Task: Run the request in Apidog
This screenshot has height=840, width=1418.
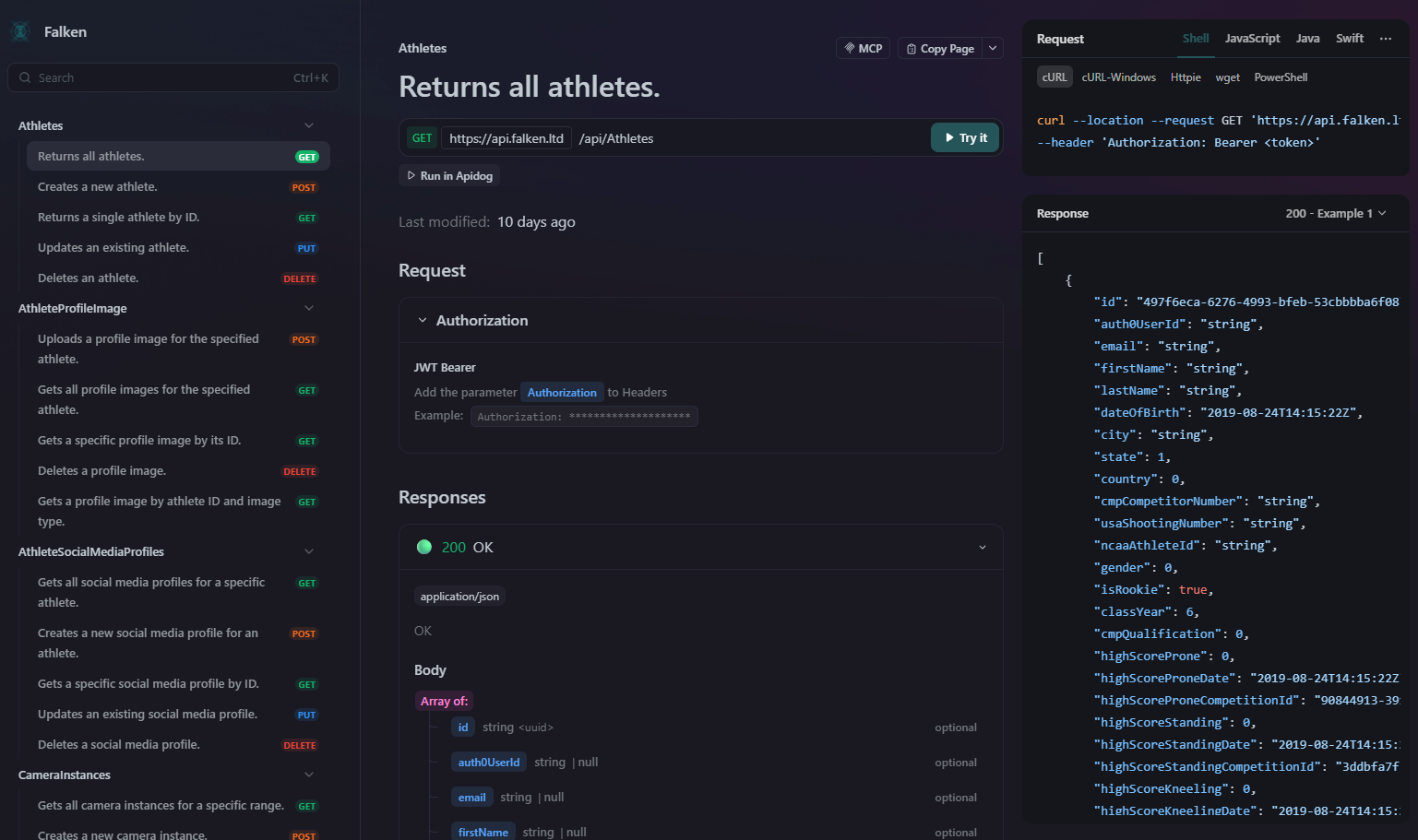Action: coord(449,176)
